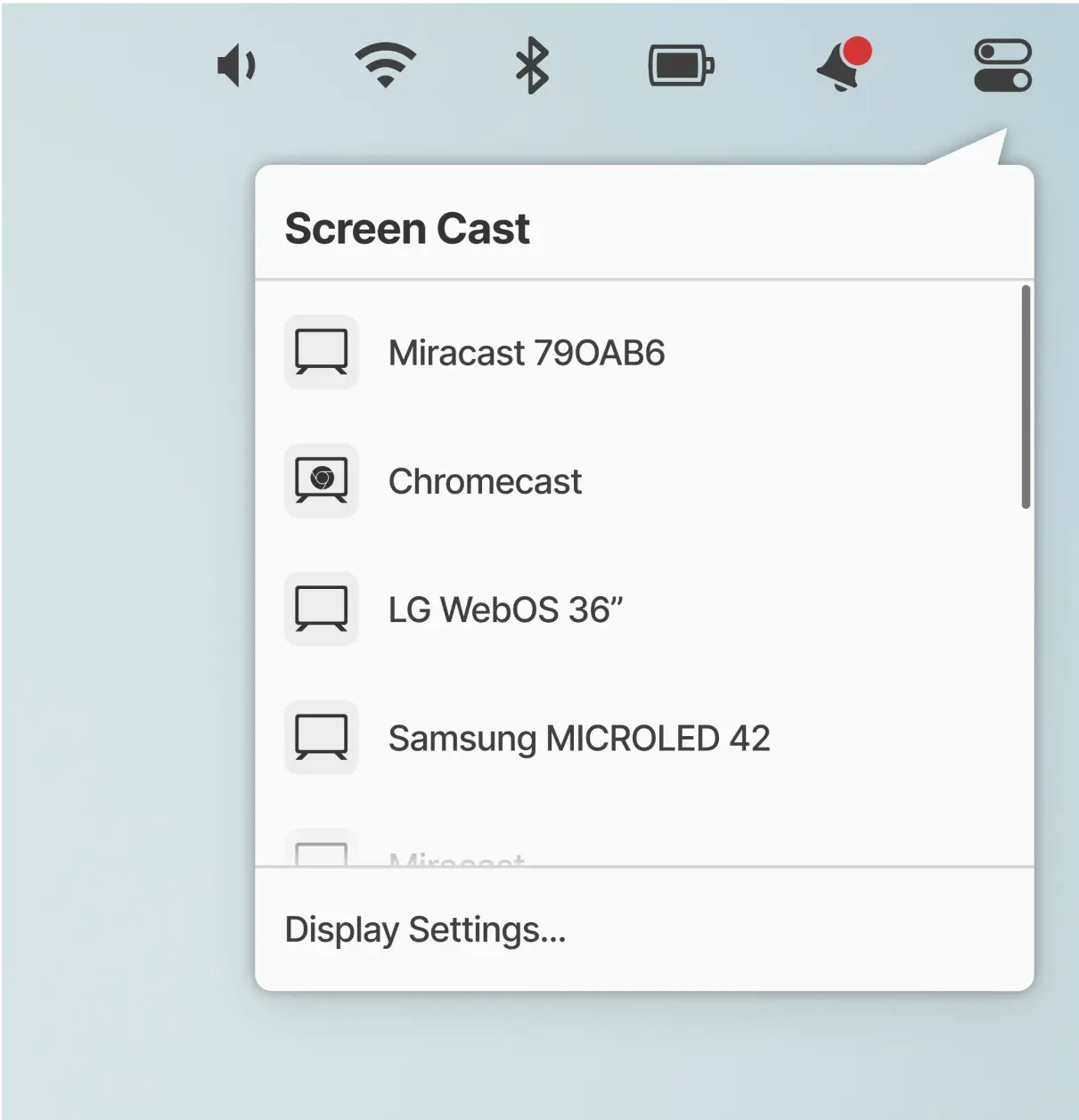This screenshot has width=1079, height=1120.
Task: Toggle the control center switches icon
Action: (1002, 66)
